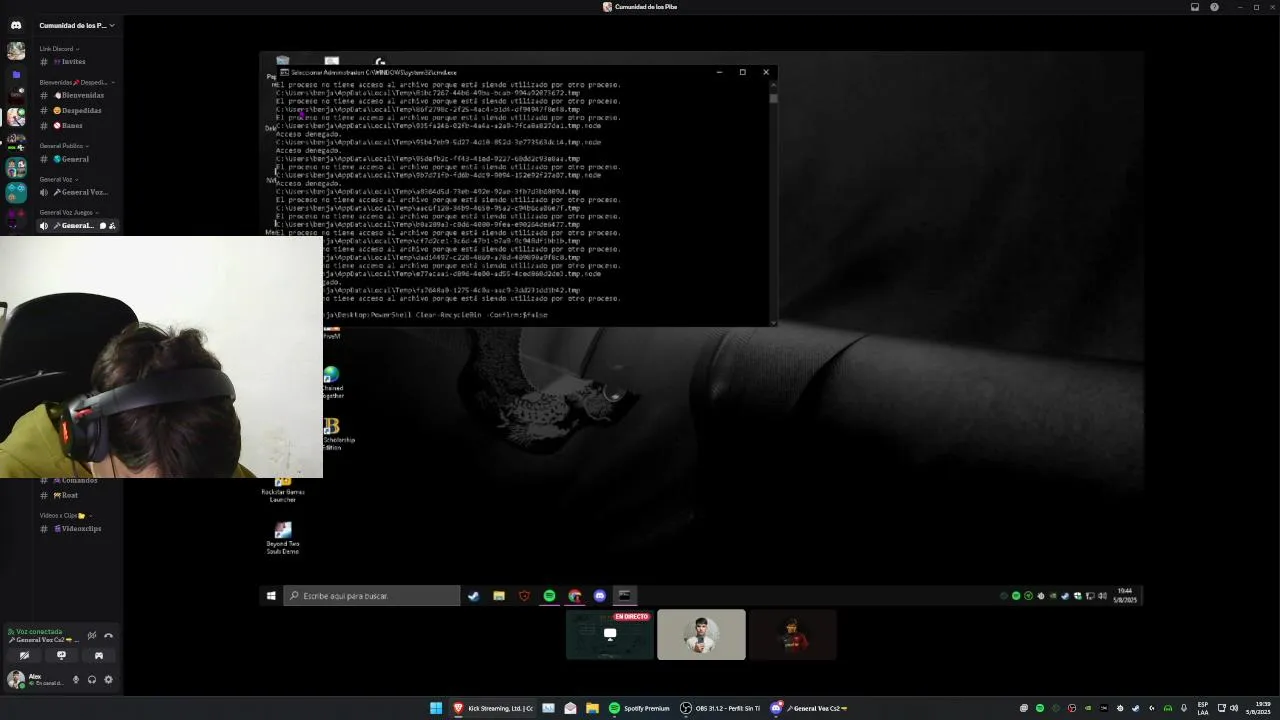
Task: Open the volume control in the Windows tray
Action: 1234,708
